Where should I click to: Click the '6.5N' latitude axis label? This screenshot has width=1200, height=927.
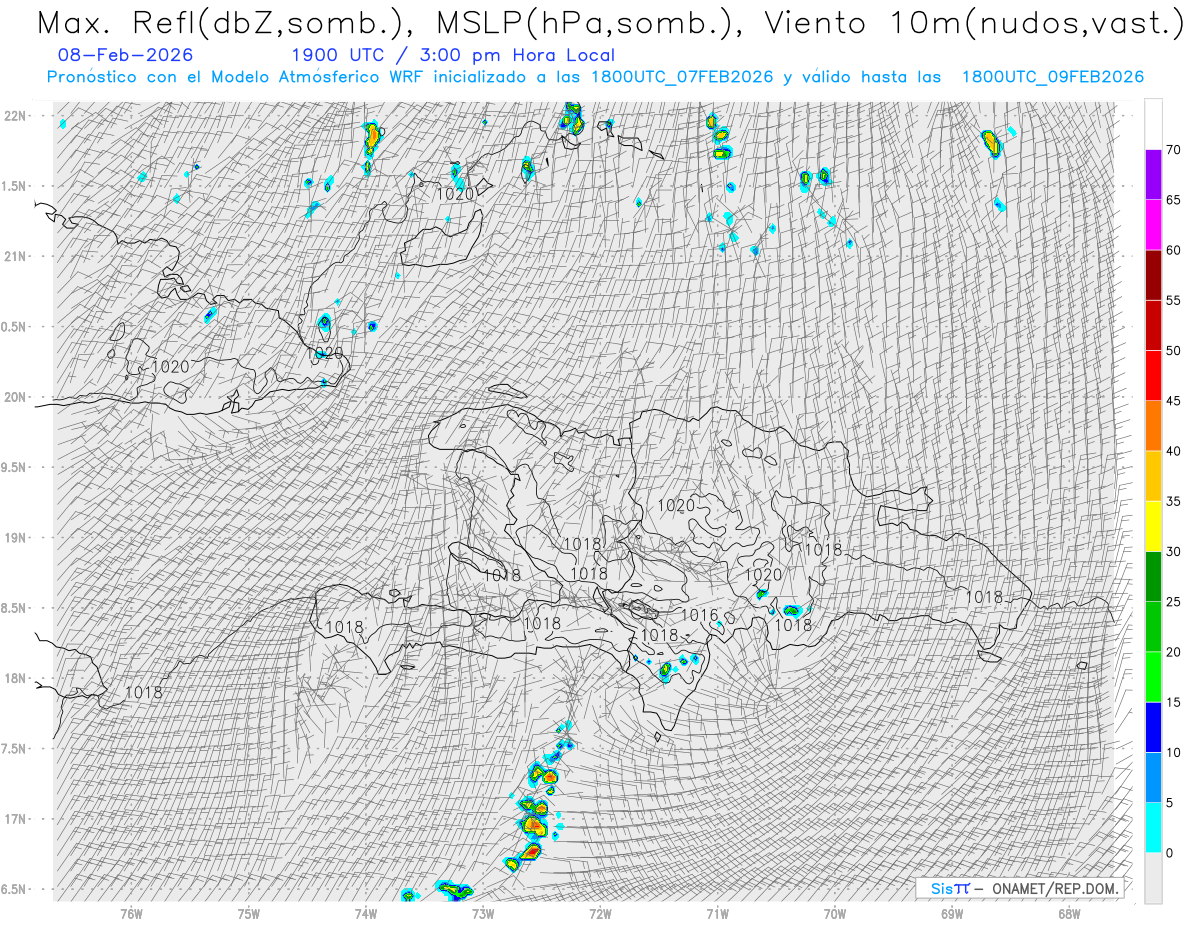(x=15, y=890)
